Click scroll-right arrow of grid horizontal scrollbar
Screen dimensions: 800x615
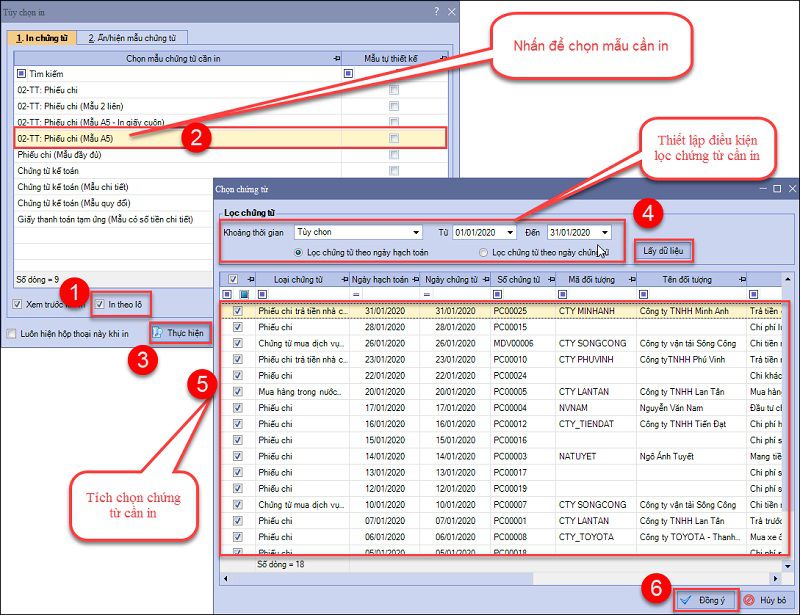[776, 579]
